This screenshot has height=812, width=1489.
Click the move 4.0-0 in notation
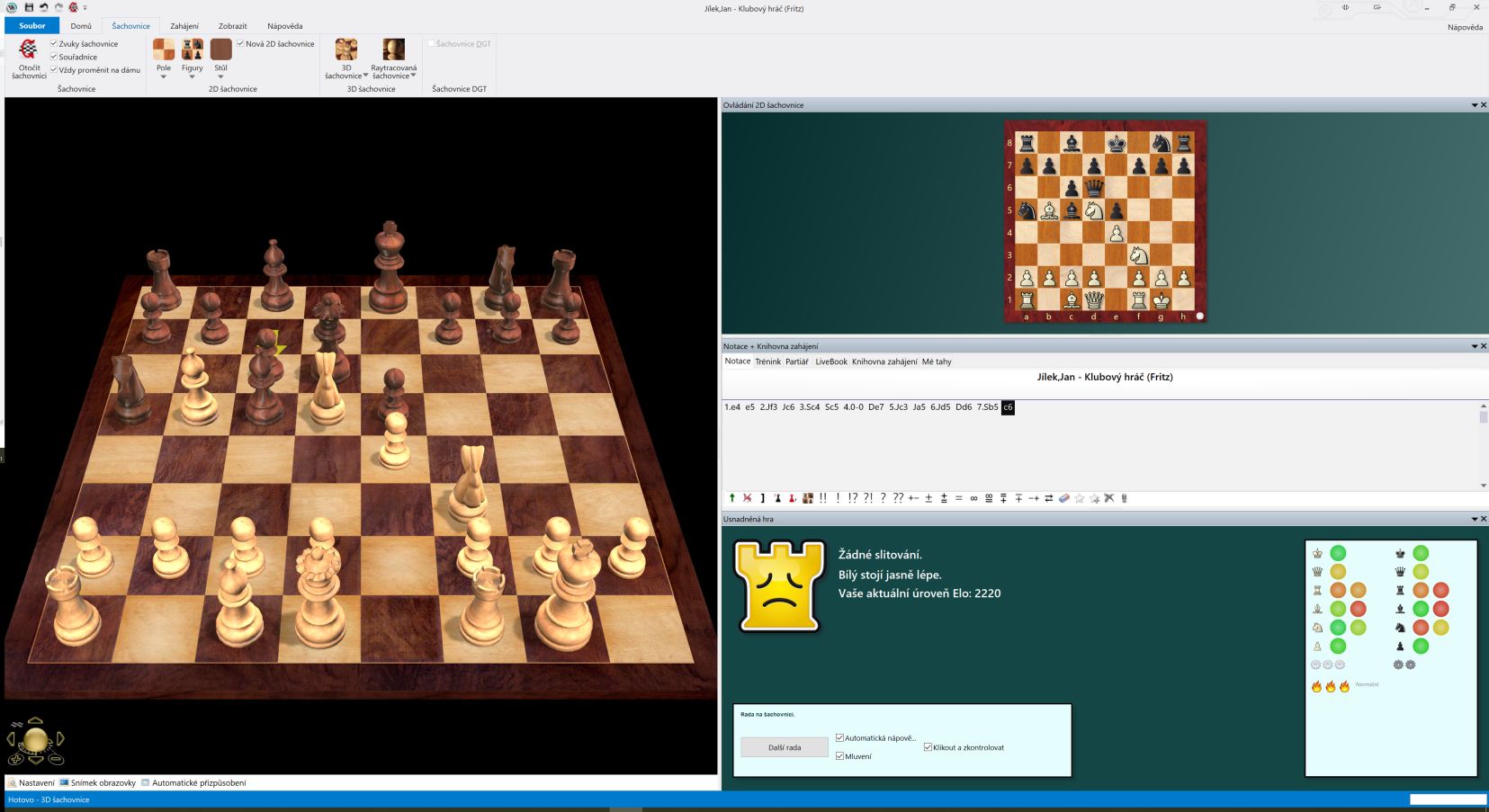(853, 407)
